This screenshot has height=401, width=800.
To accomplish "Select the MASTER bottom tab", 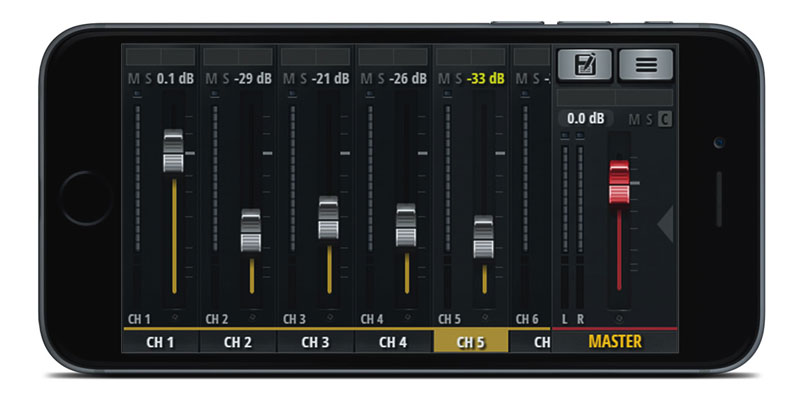I will [615, 341].
